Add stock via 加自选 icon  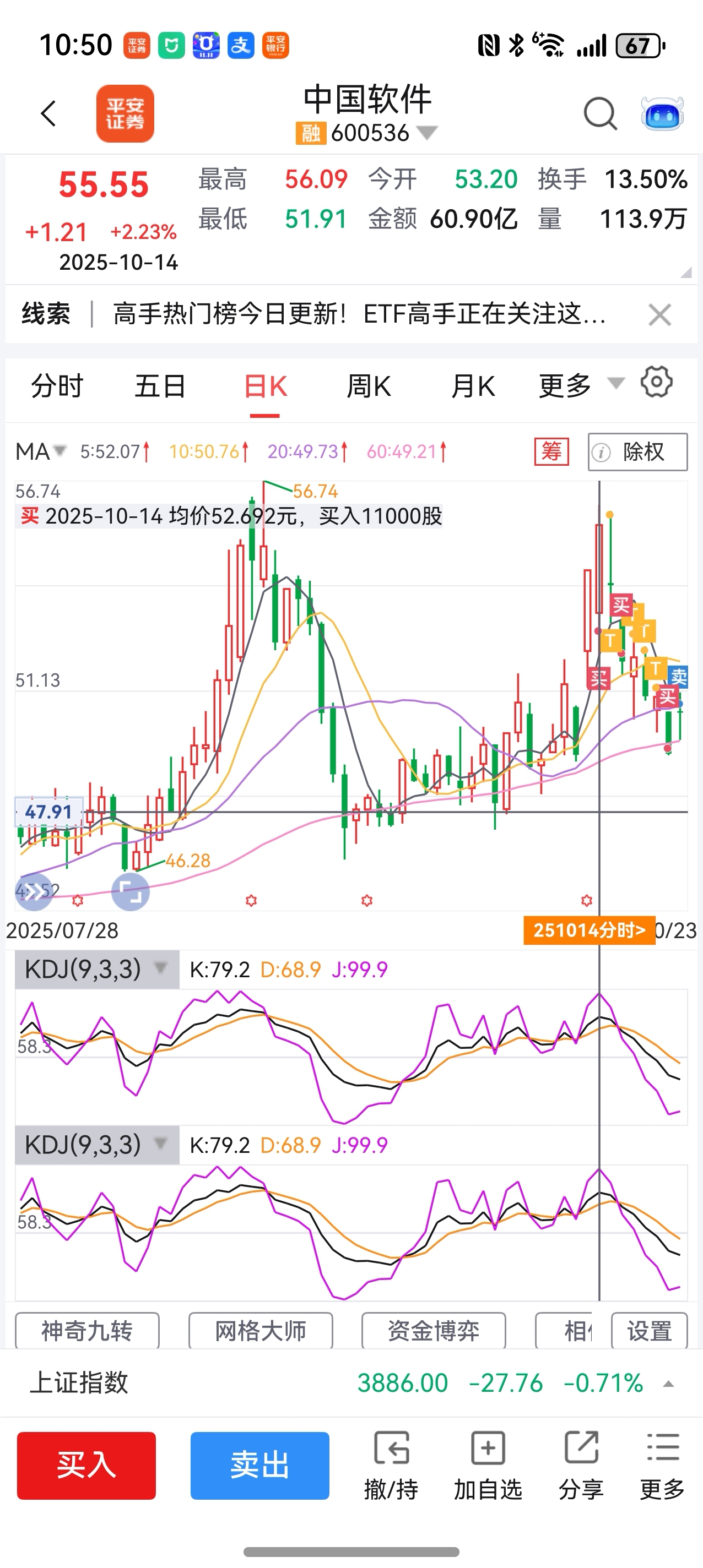(x=488, y=1466)
